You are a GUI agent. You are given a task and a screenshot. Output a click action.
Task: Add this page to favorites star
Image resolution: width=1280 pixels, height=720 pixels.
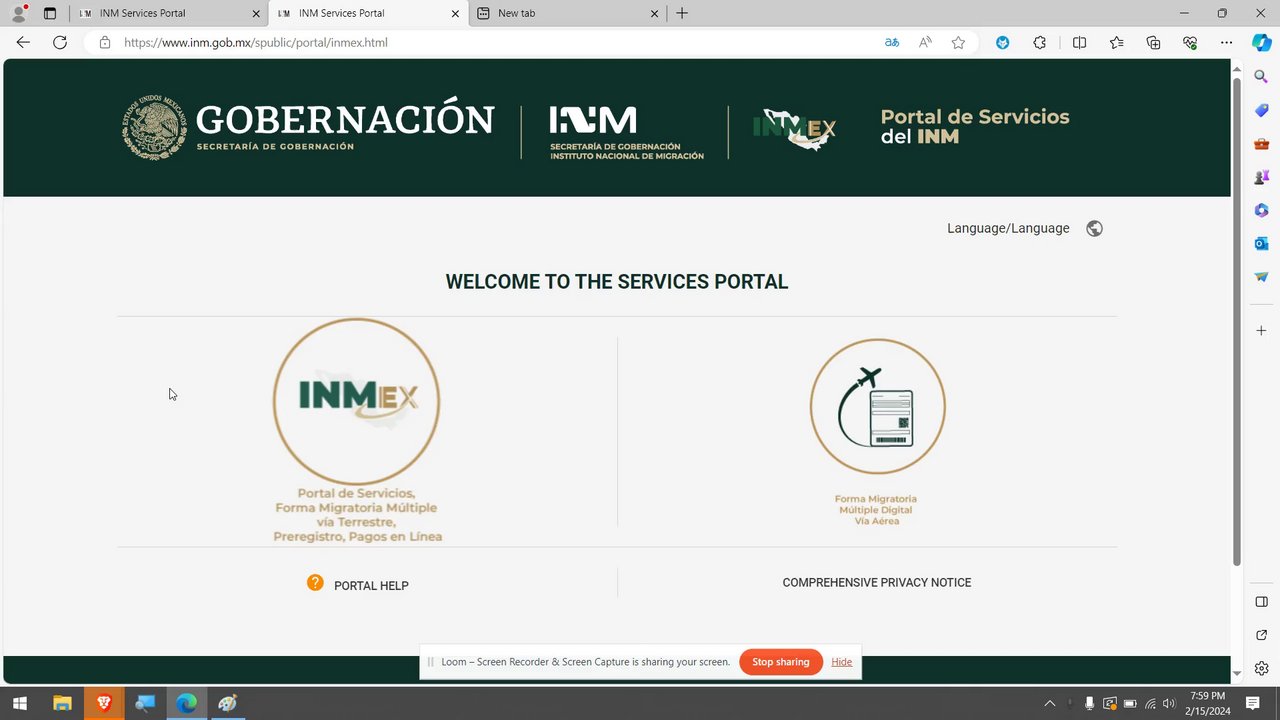pyautogui.click(x=958, y=42)
